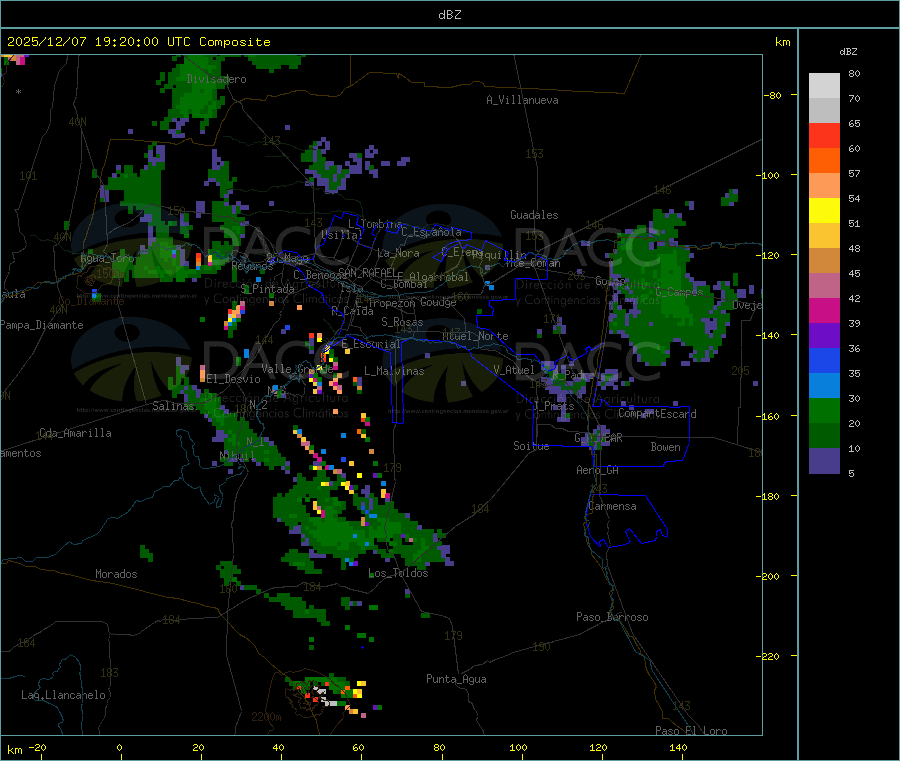Click the Cda_Amarilla label
The height and width of the screenshot is (761, 900).
75,433
